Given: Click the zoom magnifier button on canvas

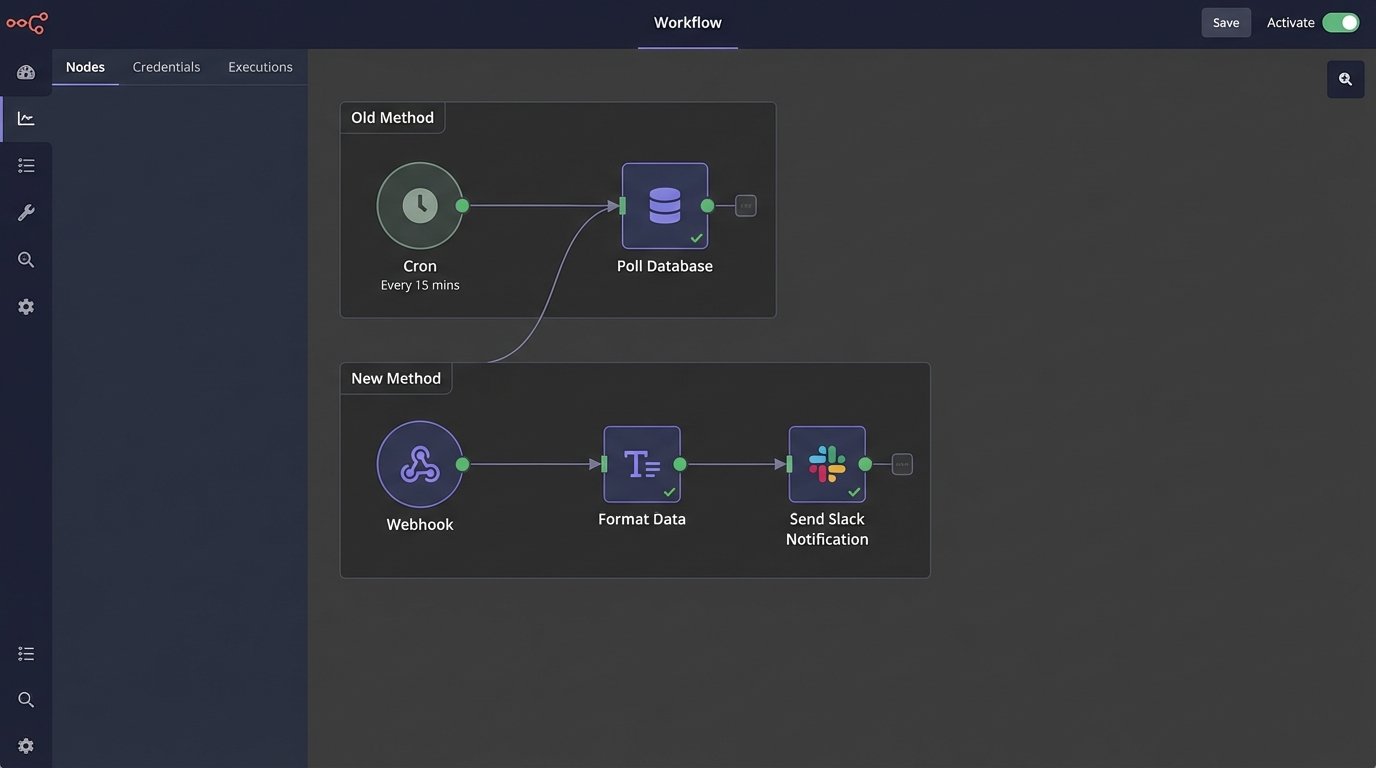Looking at the screenshot, I should click(1345, 79).
